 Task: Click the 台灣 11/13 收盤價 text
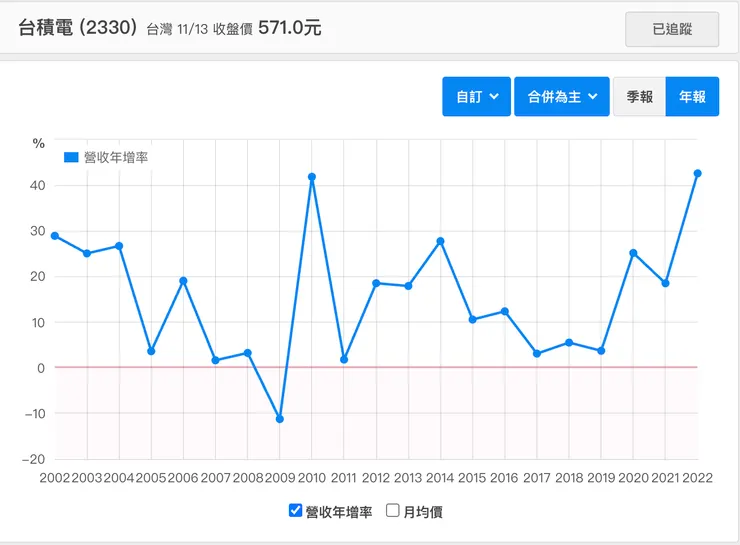click(x=200, y=29)
